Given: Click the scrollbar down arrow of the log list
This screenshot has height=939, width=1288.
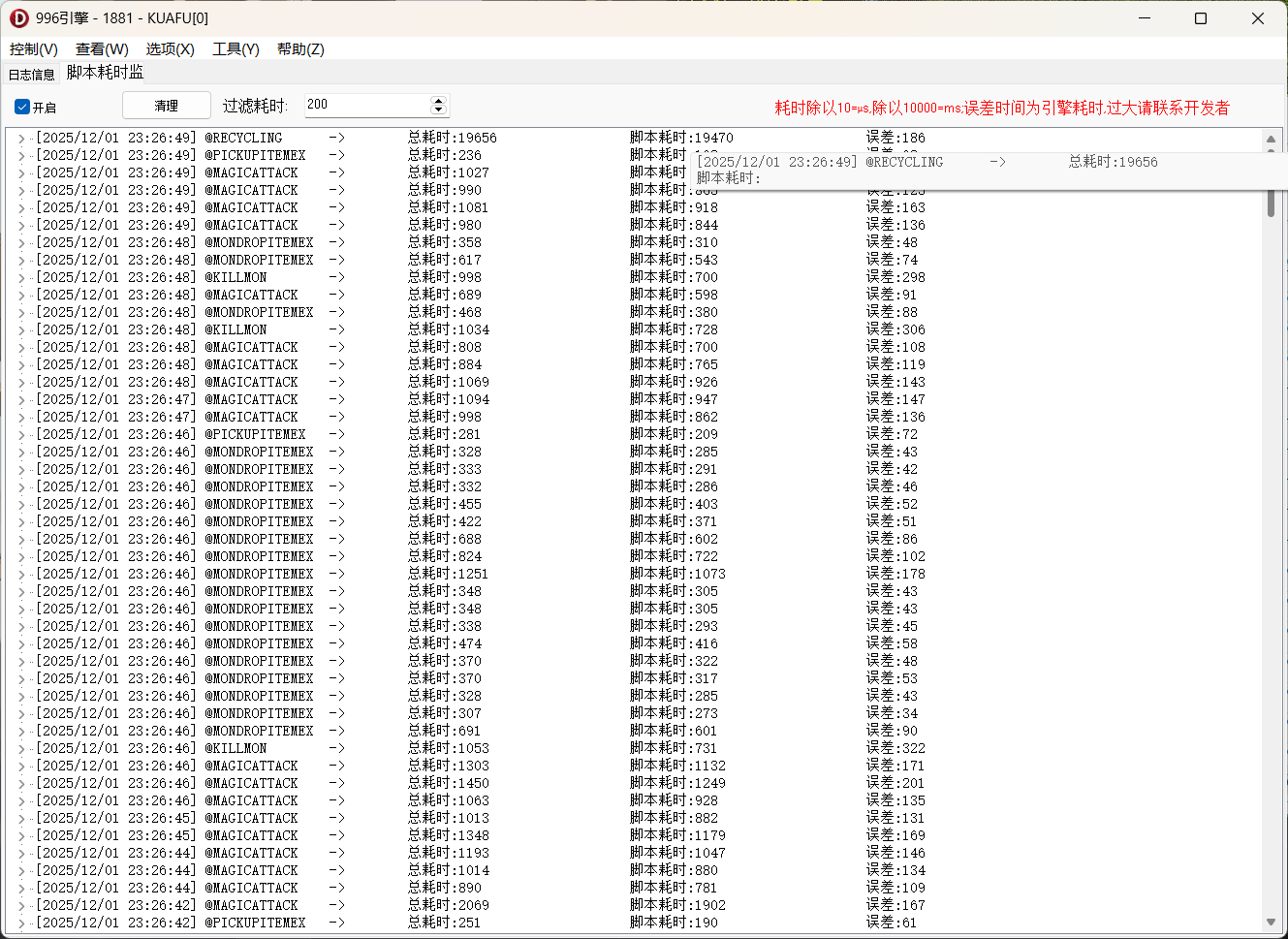Looking at the screenshot, I should [x=1271, y=923].
